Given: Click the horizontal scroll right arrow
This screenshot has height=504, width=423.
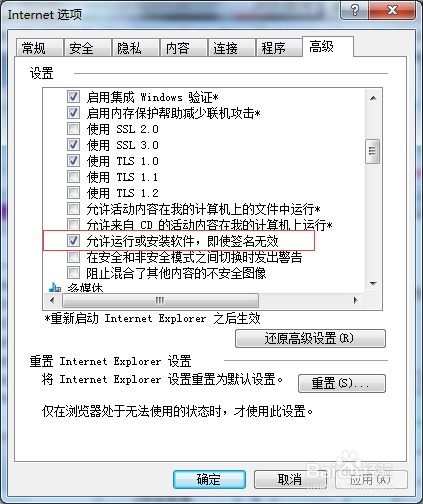Looking at the screenshot, I should 355,300.
